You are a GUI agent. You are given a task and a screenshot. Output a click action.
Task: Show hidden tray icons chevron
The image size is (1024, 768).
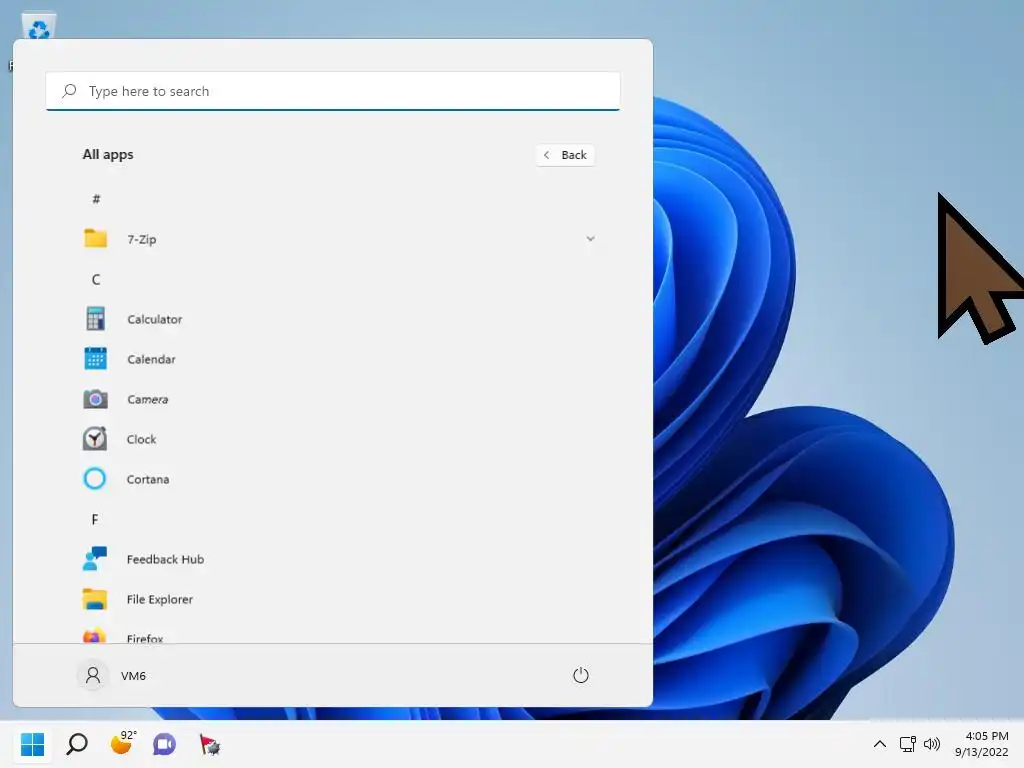(880, 744)
